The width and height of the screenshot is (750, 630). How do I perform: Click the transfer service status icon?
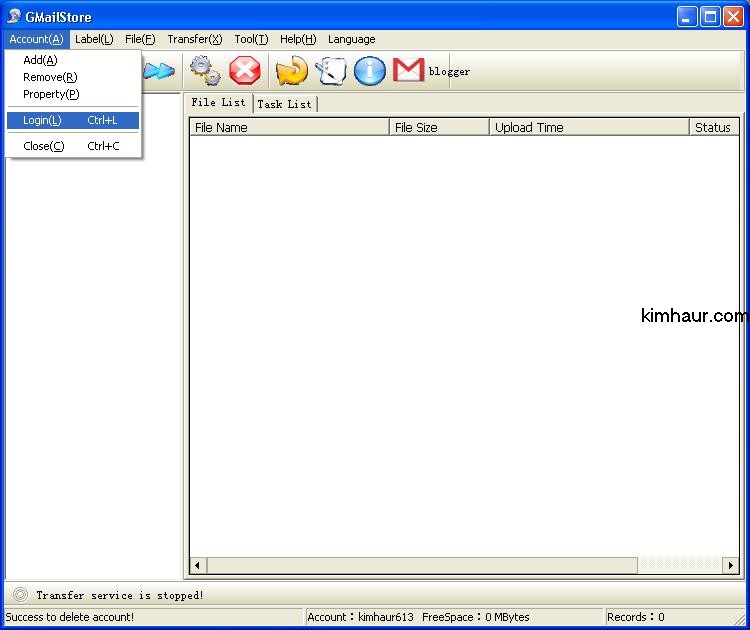click(20, 595)
